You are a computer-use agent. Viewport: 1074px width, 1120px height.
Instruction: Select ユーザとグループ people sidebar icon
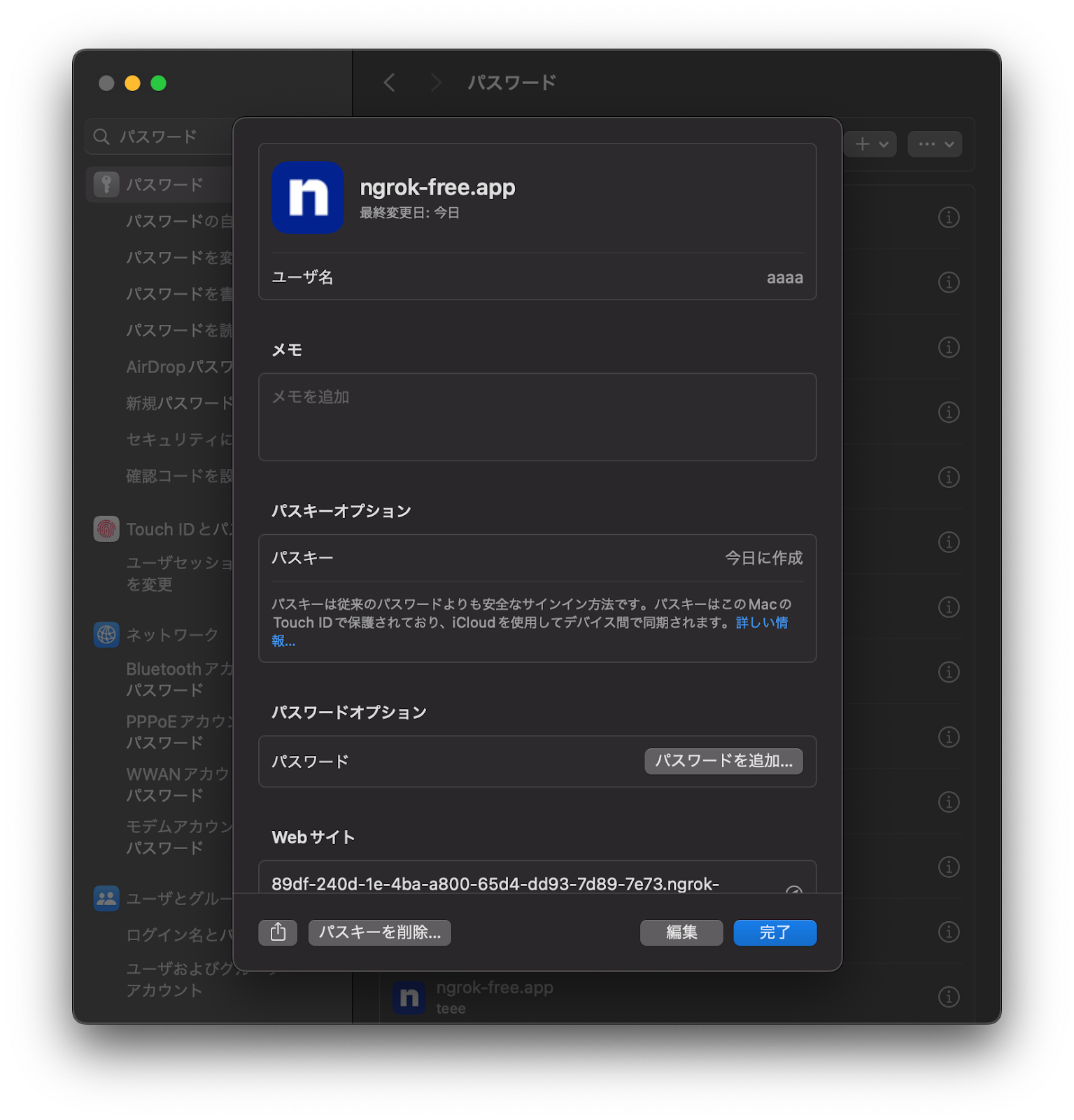[x=106, y=898]
